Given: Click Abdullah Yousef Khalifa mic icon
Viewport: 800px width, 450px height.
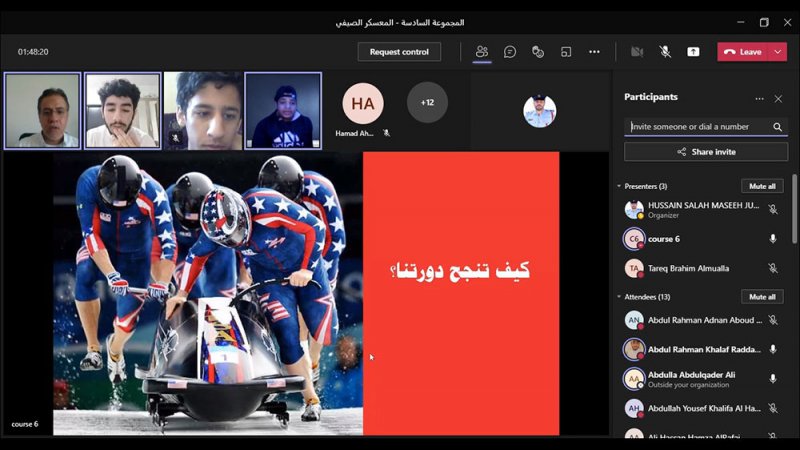Looking at the screenshot, I should coord(773,408).
